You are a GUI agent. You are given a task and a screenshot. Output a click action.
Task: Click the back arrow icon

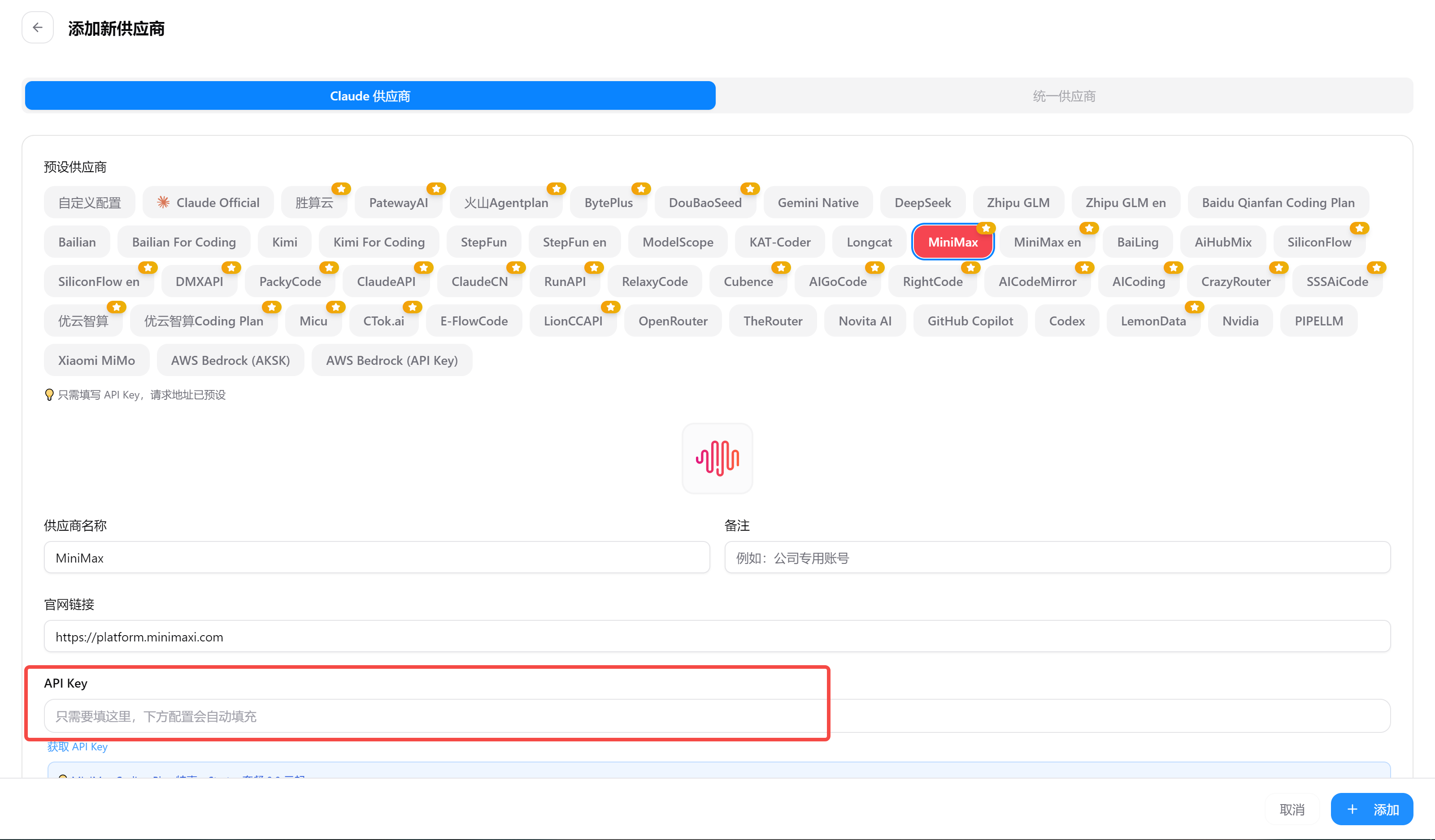click(x=38, y=27)
